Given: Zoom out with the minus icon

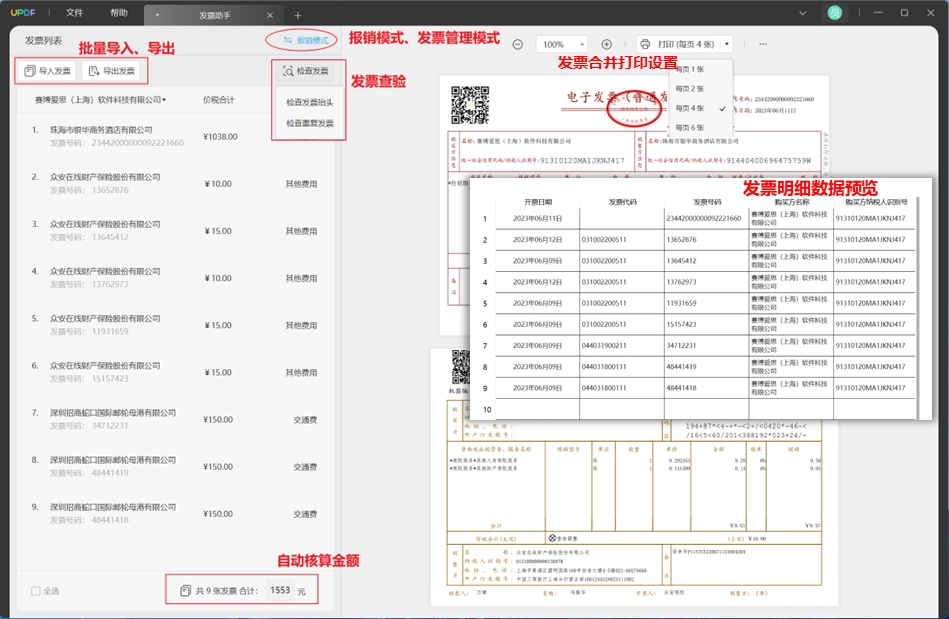Looking at the screenshot, I should (x=517, y=44).
